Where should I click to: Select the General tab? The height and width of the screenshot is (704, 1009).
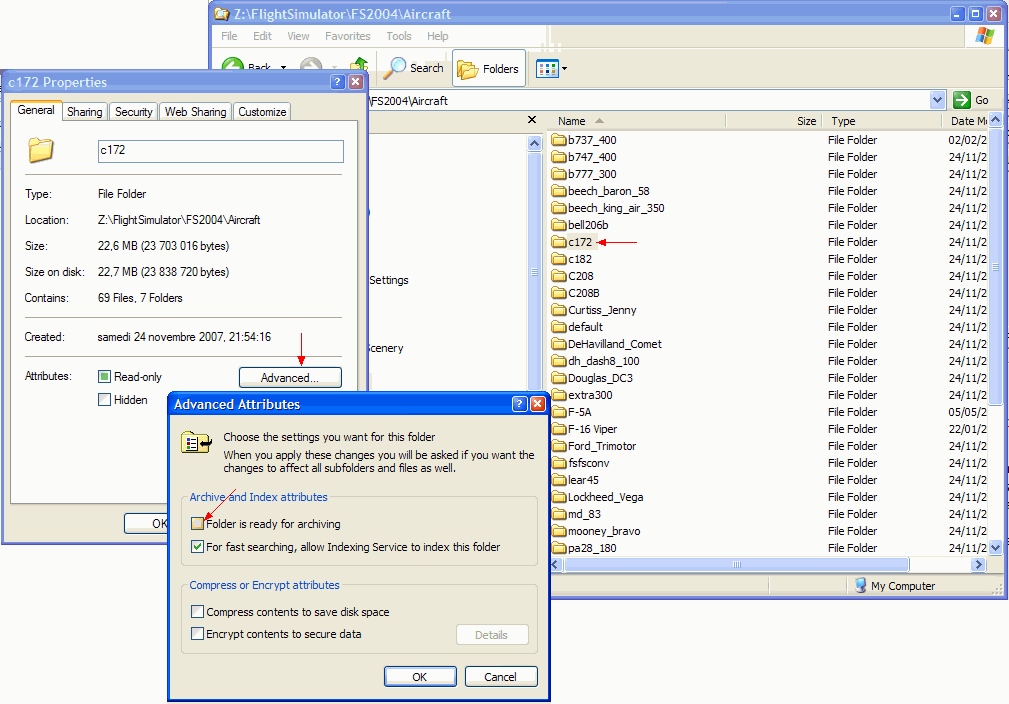[36, 110]
